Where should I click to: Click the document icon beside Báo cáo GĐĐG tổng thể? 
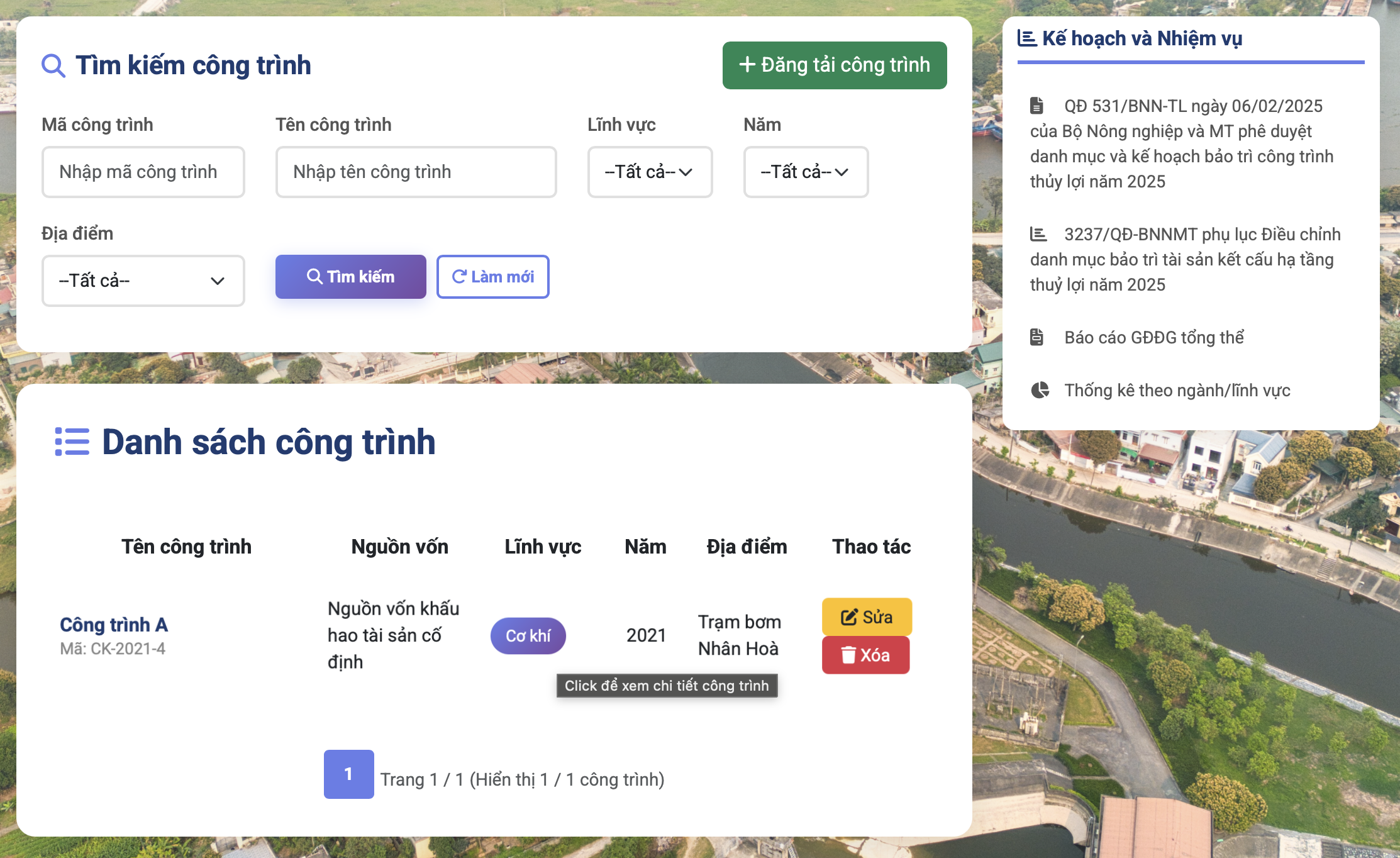pyautogui.click(x=1038, y=337)
